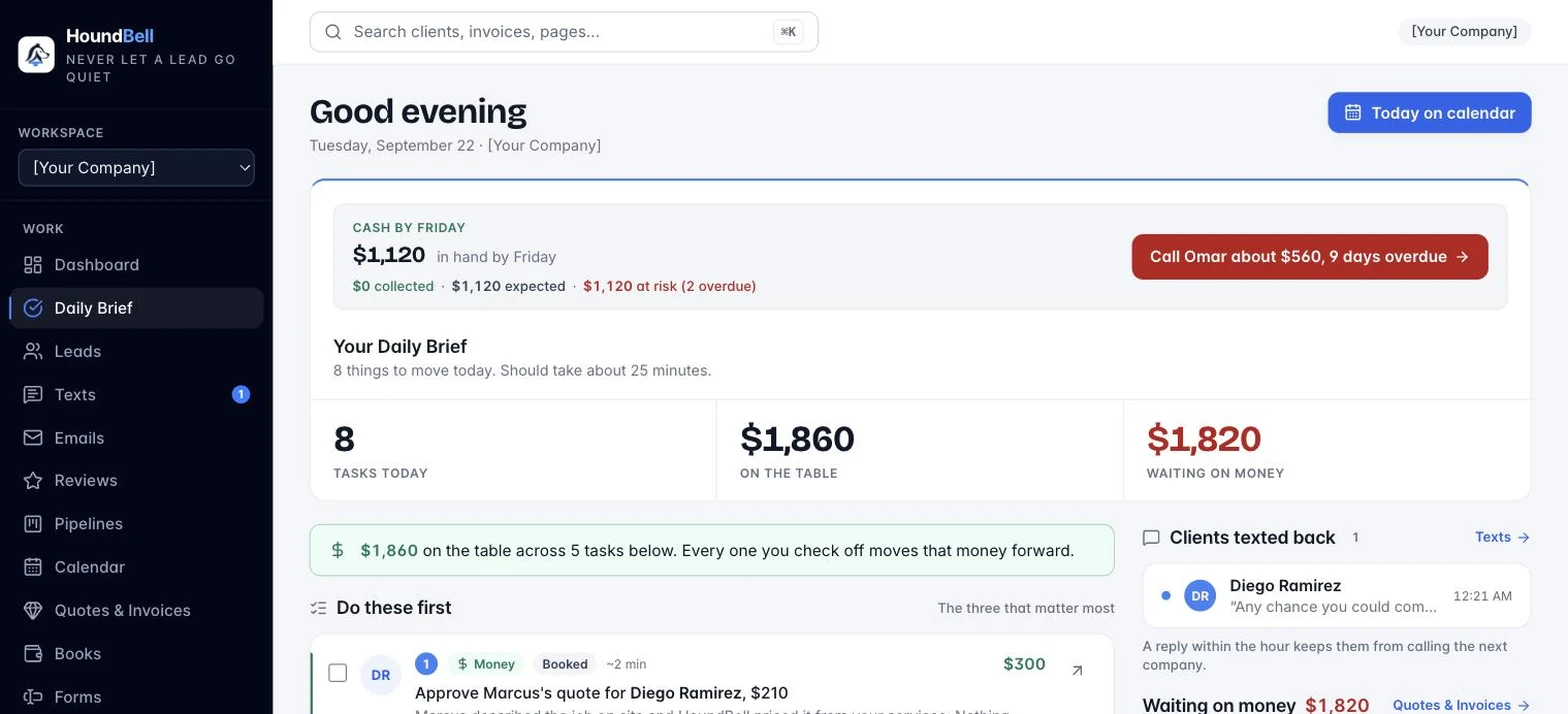Select Daily Brief in the sidebar

[136, 308]
